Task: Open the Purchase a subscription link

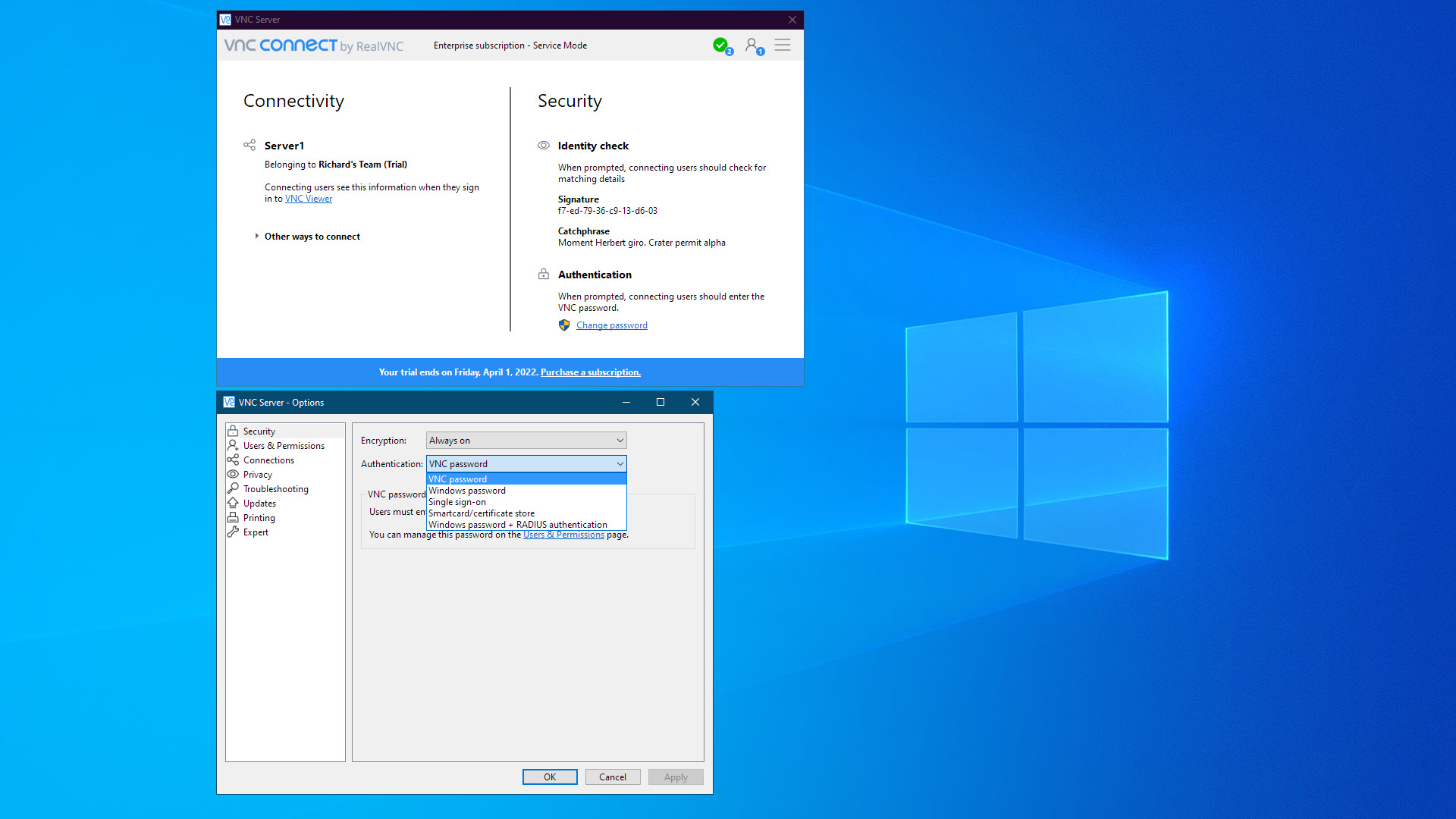Action: coord(590,372)
